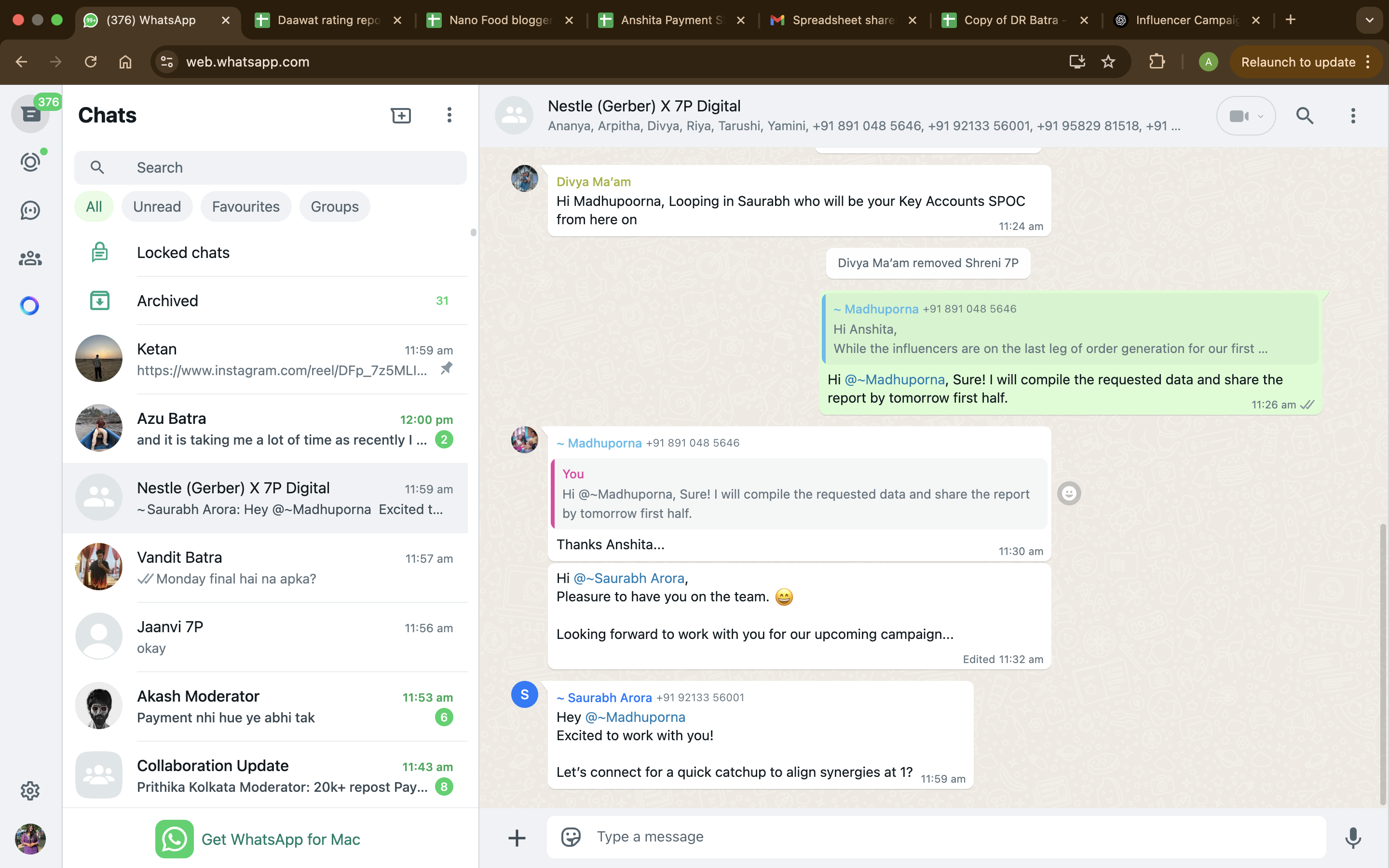Open the Meta AI ring icon

[30, 305]
